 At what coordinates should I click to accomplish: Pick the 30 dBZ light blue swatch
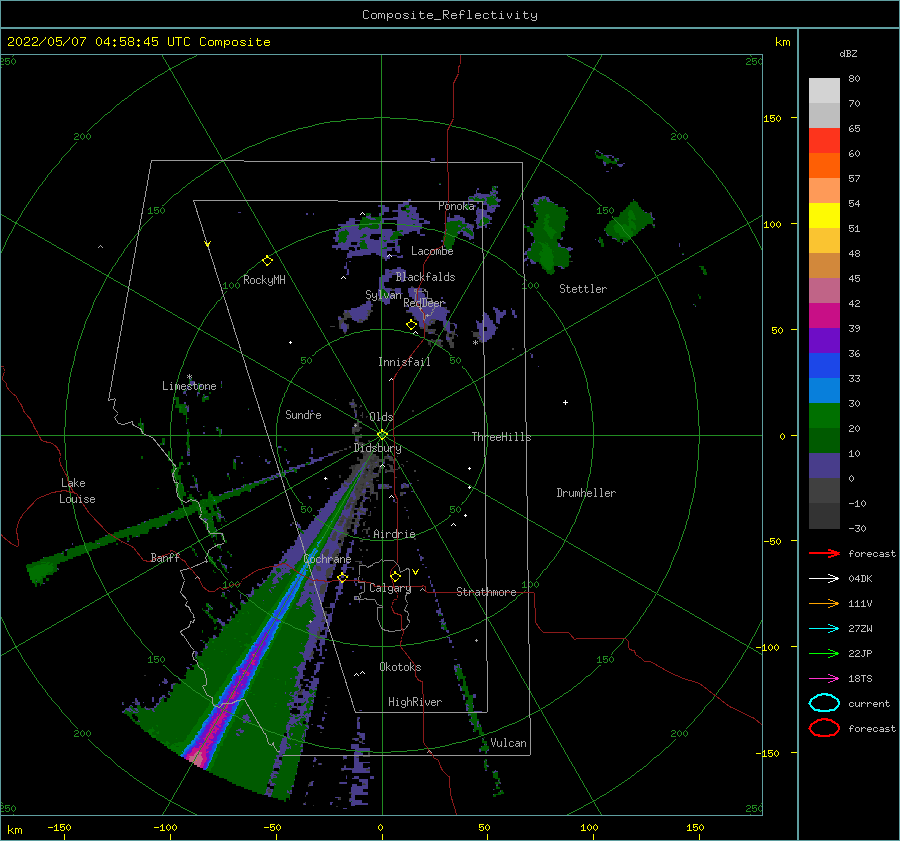point(824,390)
